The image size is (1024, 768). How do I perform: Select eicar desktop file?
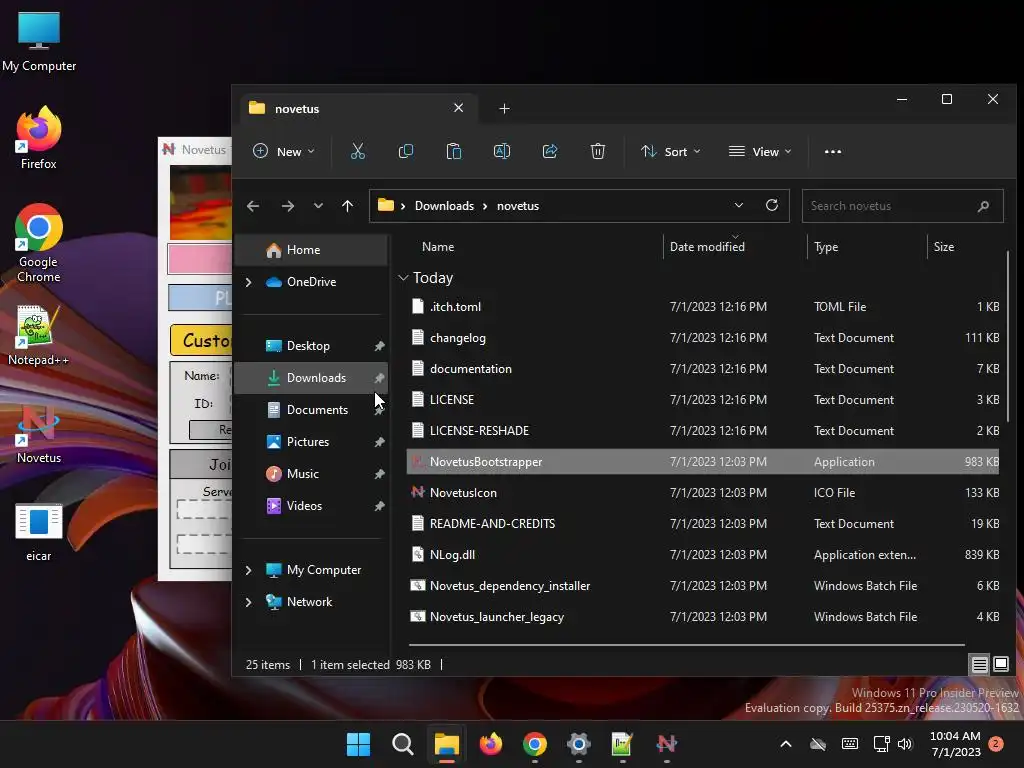coord(39,532)
